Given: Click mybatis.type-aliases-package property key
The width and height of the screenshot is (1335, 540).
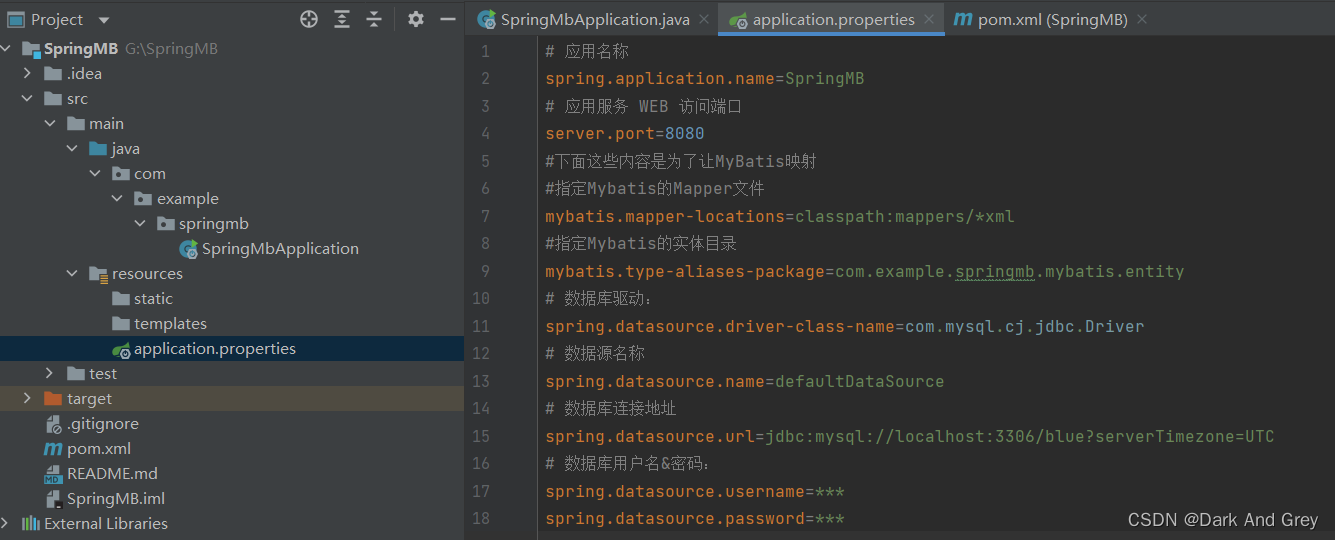Looking at the screenshot, I should [685, 271].
